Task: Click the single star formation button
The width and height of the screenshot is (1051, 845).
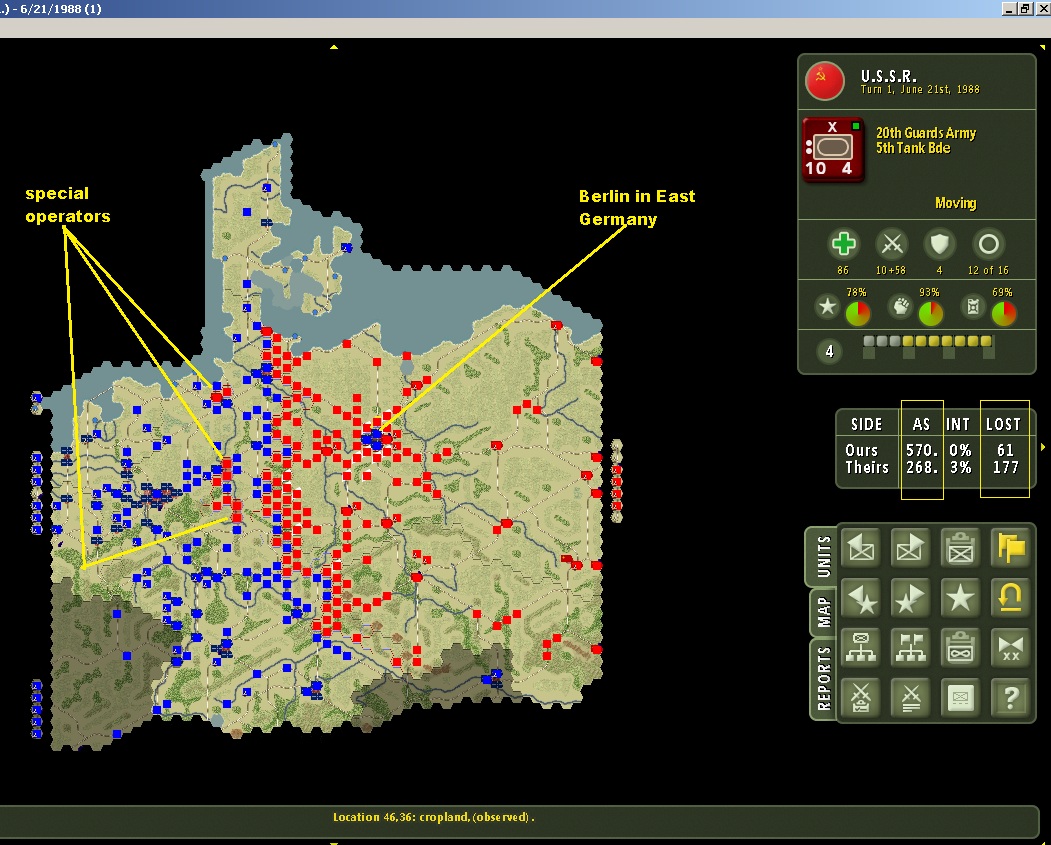Action: [960, 598]
